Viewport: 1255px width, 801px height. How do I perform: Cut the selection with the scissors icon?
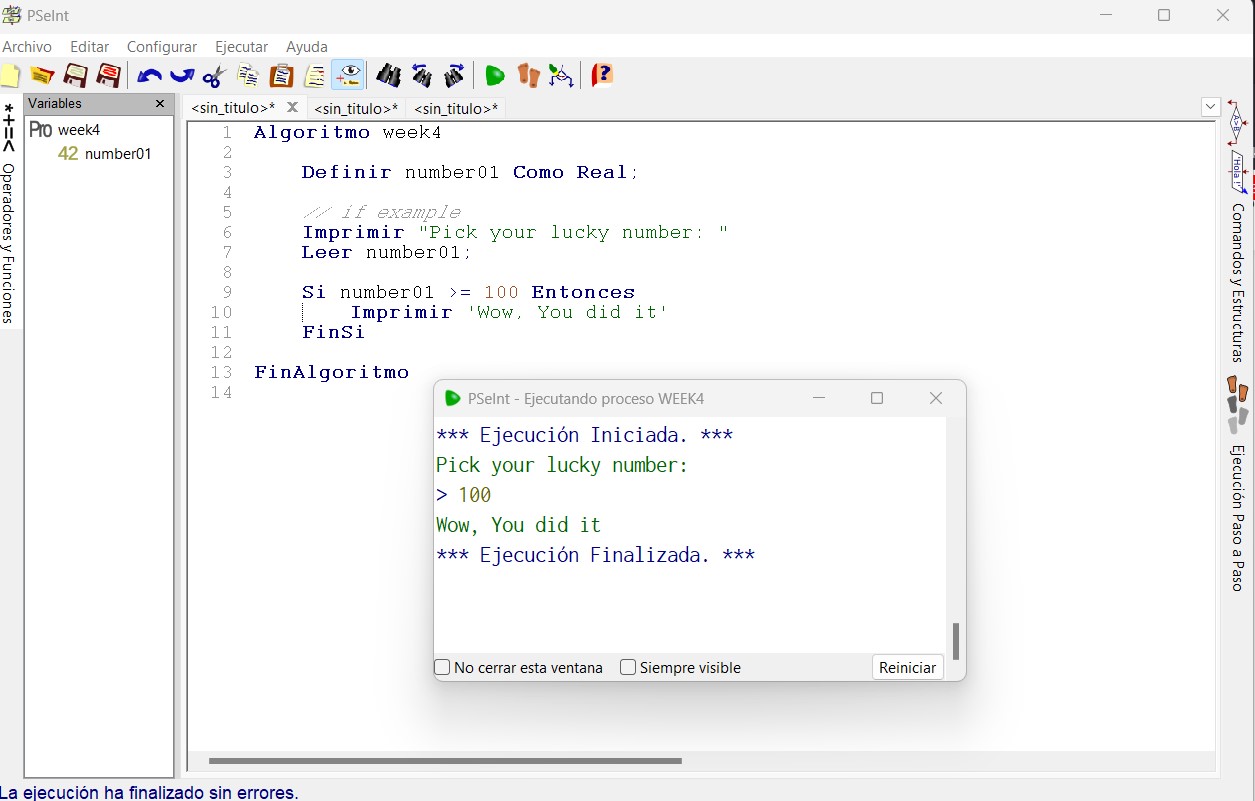(x=214, y=76)
